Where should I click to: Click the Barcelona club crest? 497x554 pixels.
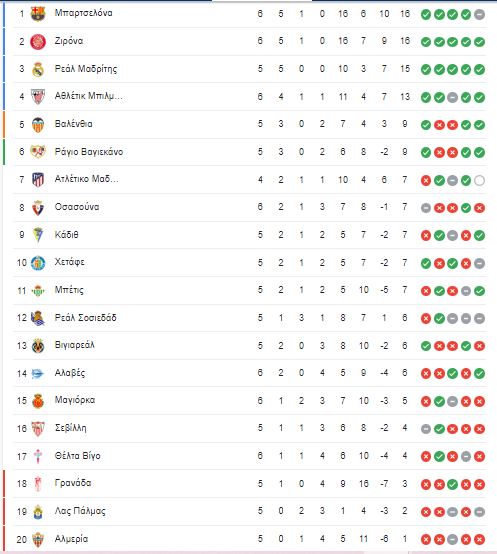click(x=38, y=14)
